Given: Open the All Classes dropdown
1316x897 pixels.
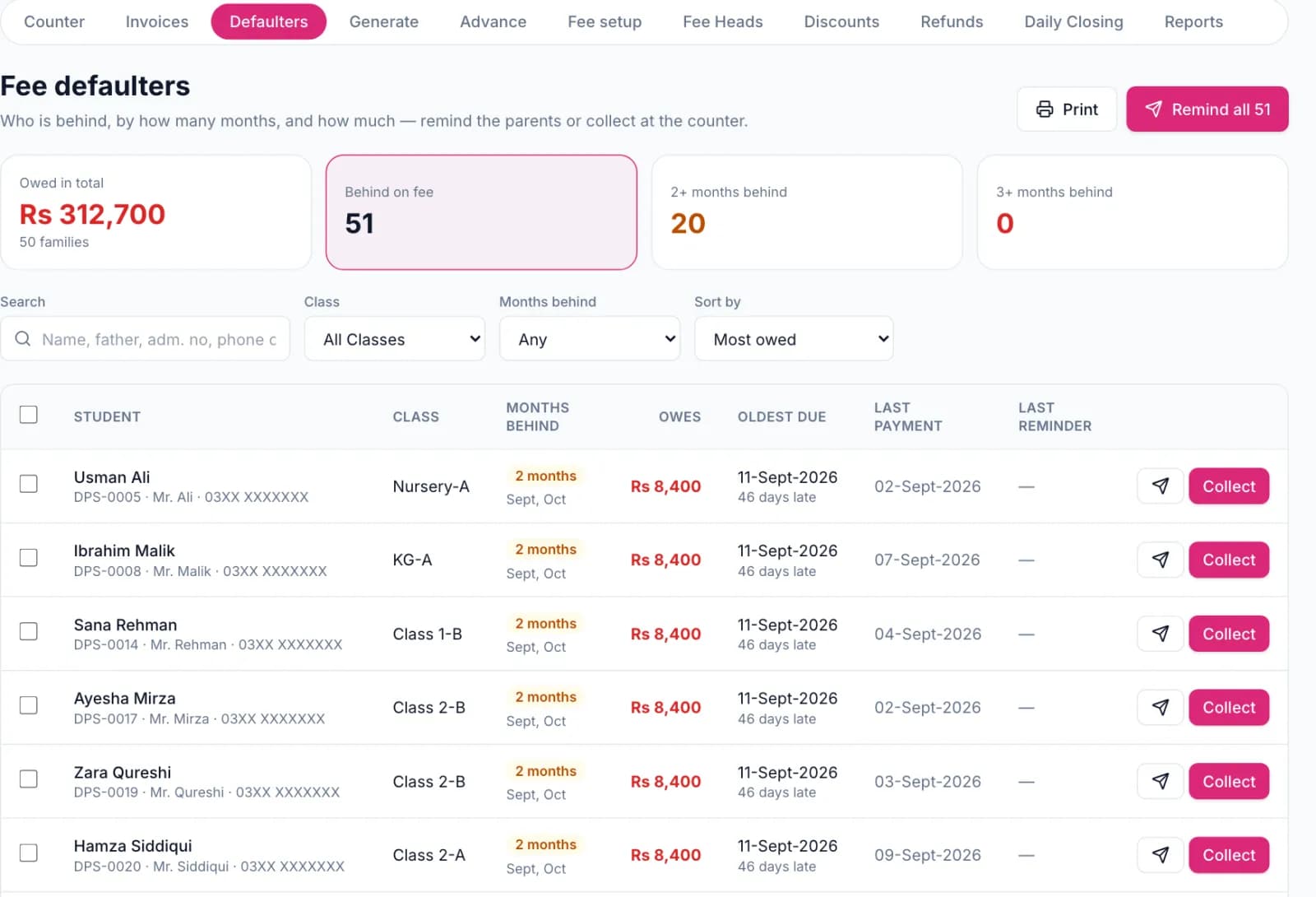Looking at the screenshot, I should point(395,339).
